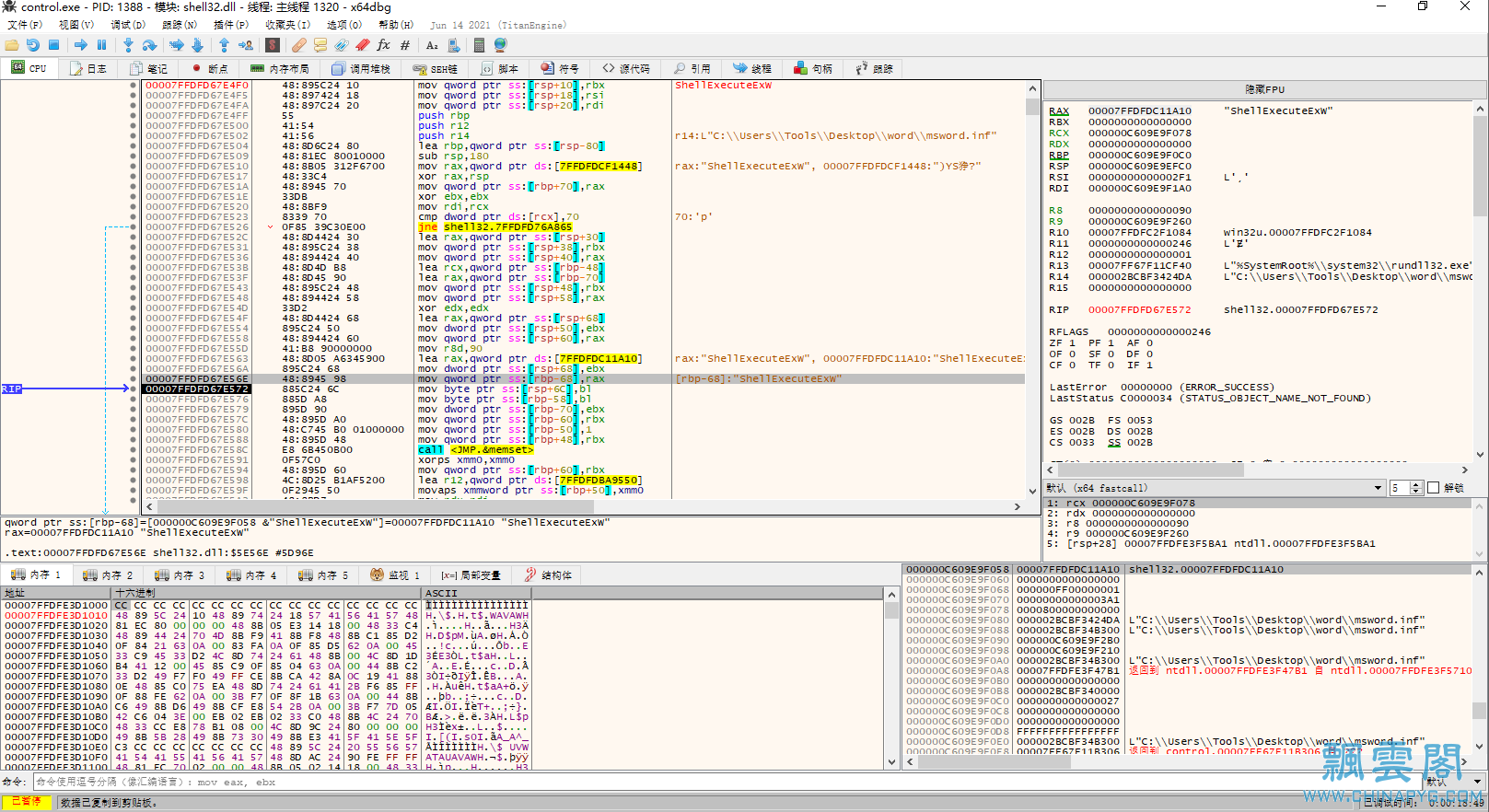1489x812 pixels.
Task: Switch to the 断点 breakpoints tab
Action: [210, 69]
